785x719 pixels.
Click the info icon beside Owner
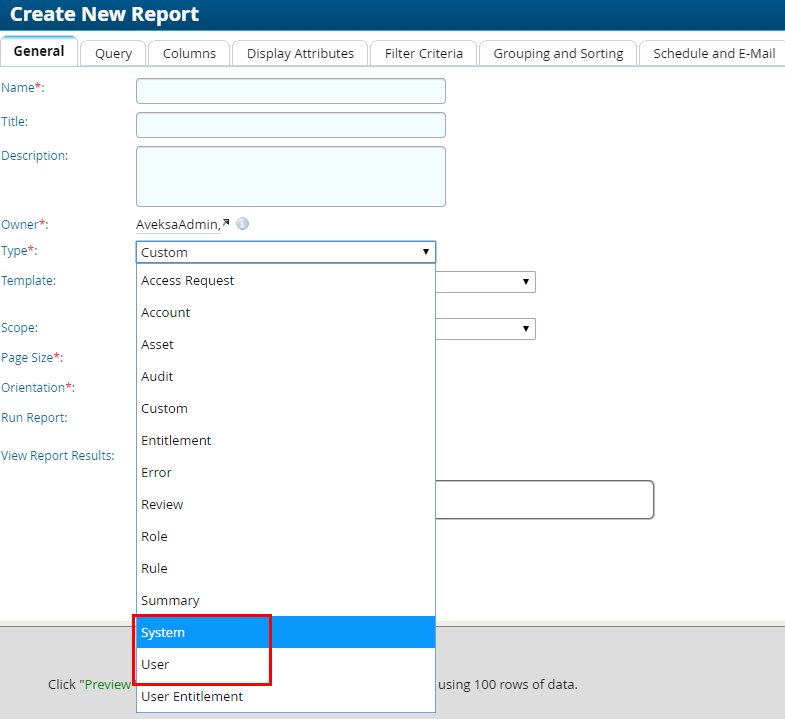[242, 224]
